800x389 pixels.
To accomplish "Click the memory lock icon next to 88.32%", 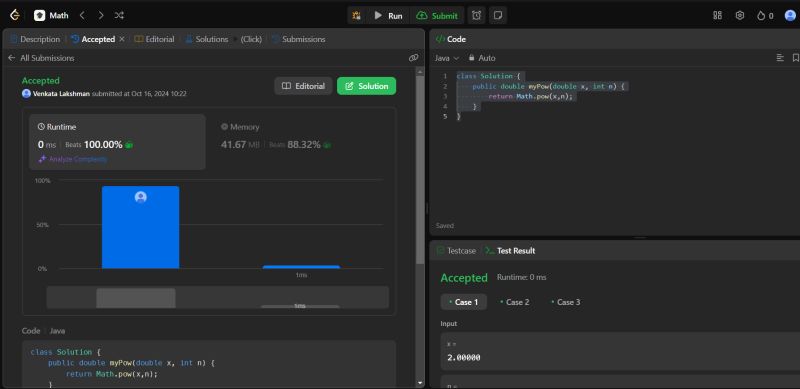I will 327,145.
